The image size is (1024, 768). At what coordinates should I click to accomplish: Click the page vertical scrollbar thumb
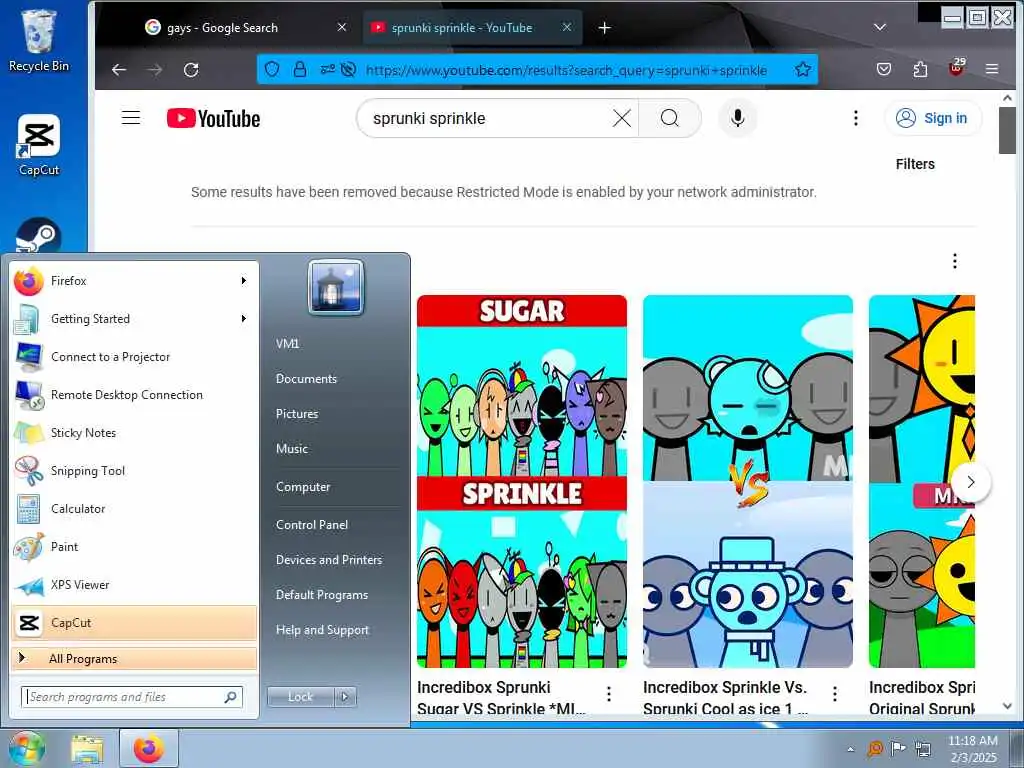point(1007,131)
